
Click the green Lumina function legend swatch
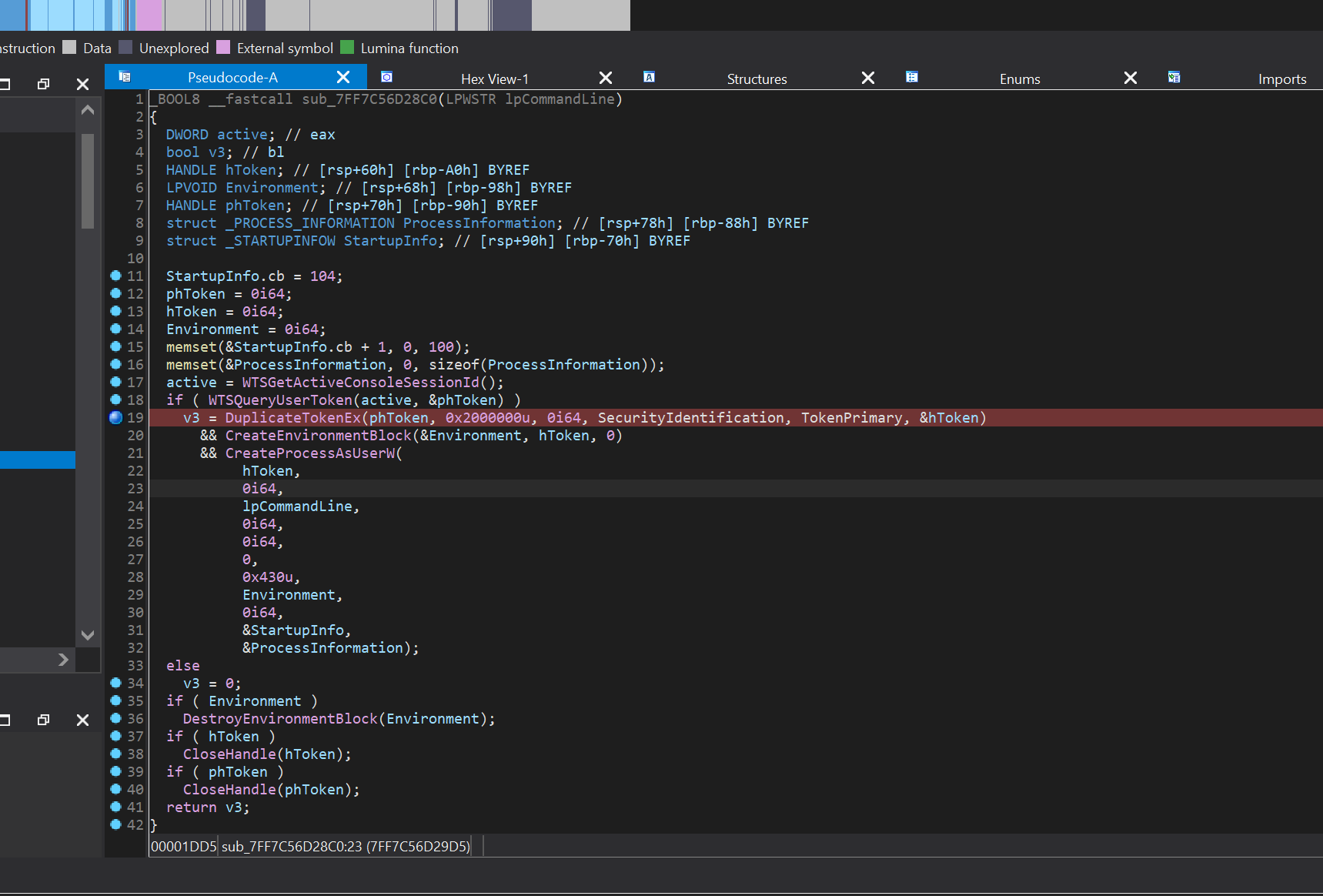(x=347, y=48)
